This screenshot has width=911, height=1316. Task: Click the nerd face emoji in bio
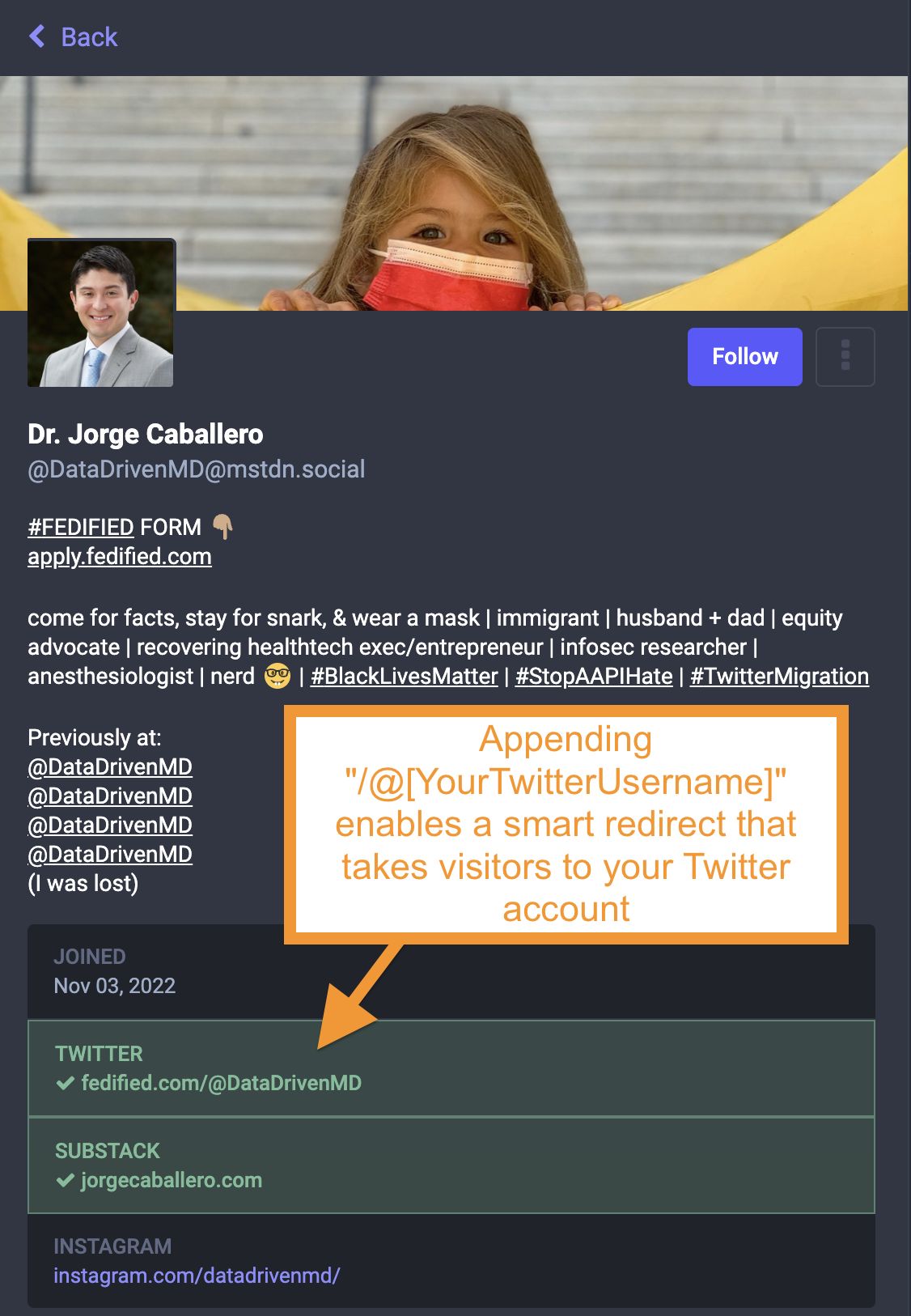(278, 676)
